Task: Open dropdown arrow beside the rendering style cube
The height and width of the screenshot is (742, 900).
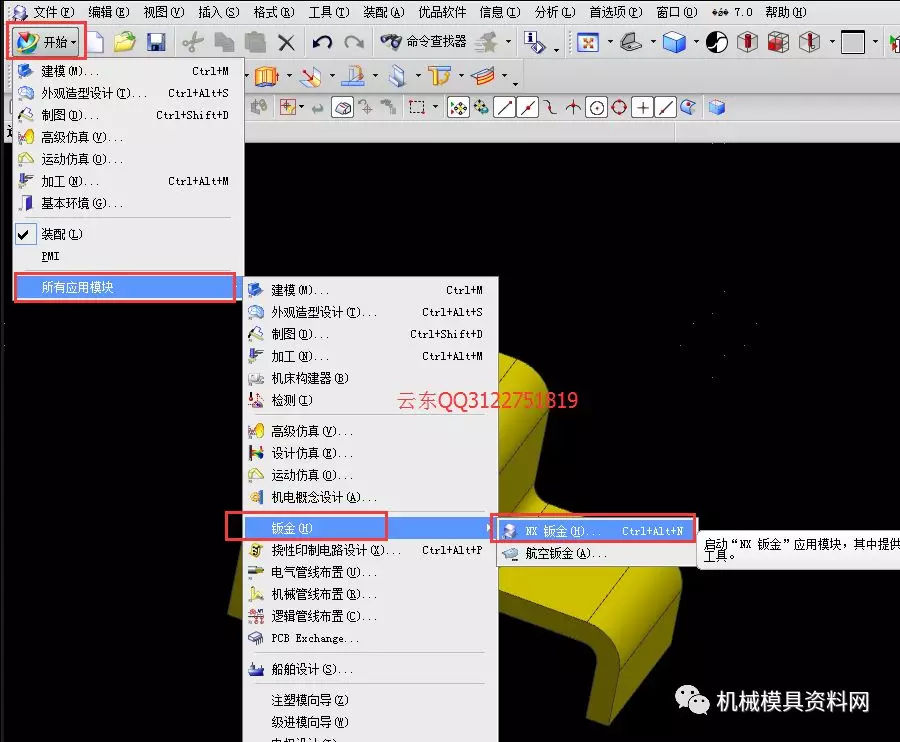Action: tap(696, 42)
